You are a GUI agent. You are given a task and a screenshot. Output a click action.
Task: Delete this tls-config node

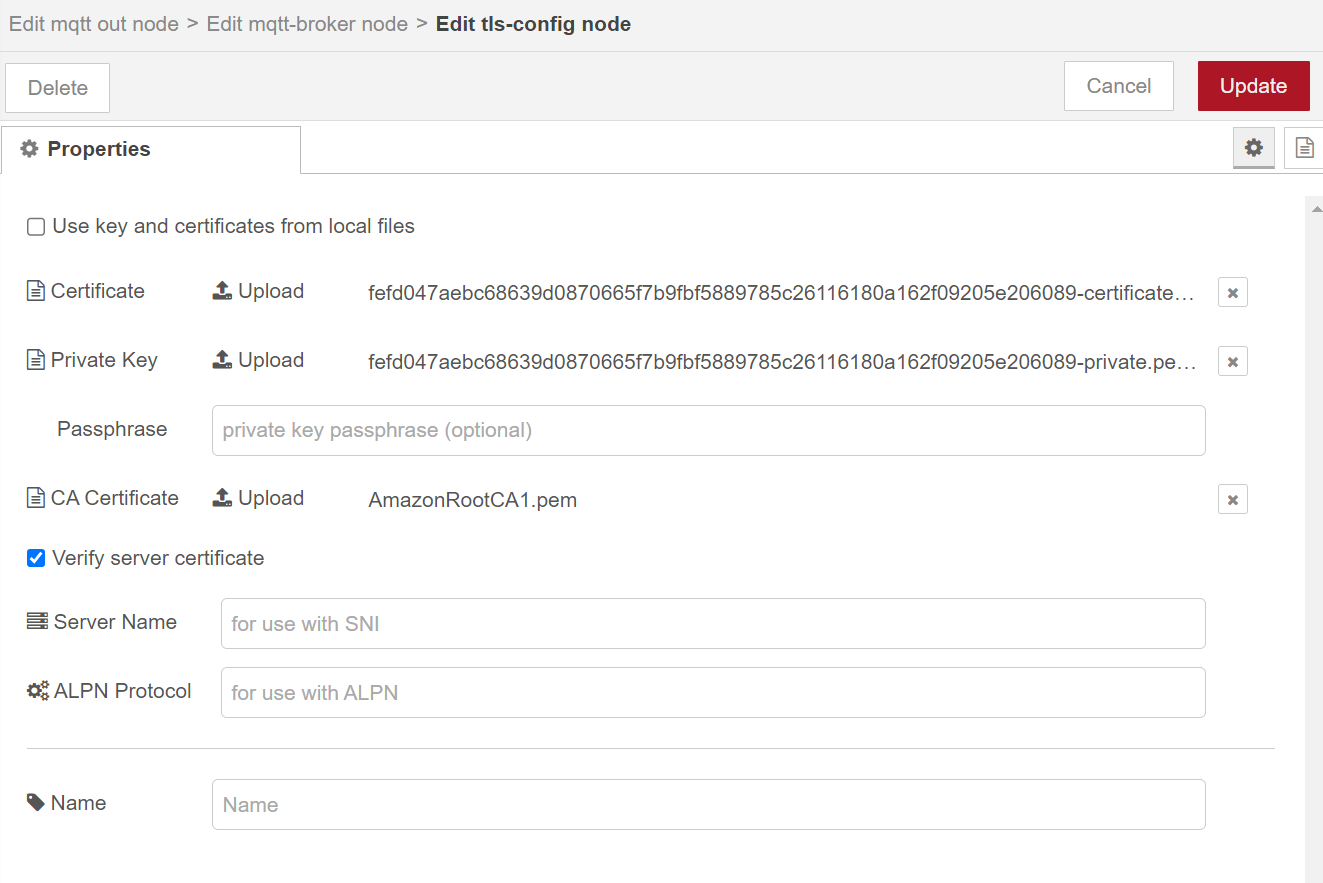pos(57,88)
